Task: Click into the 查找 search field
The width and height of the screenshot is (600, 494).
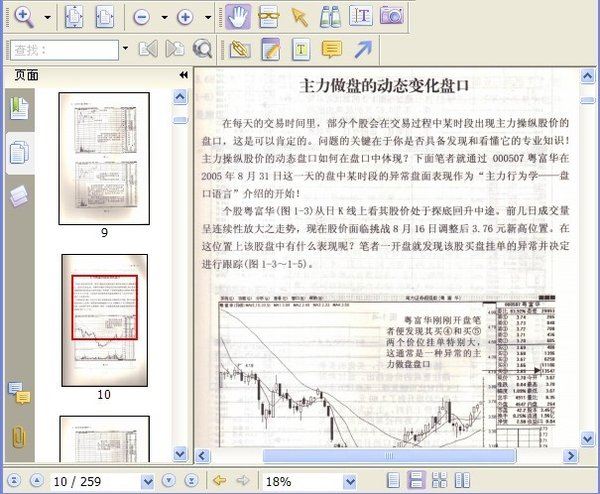Action: (64, 50)
